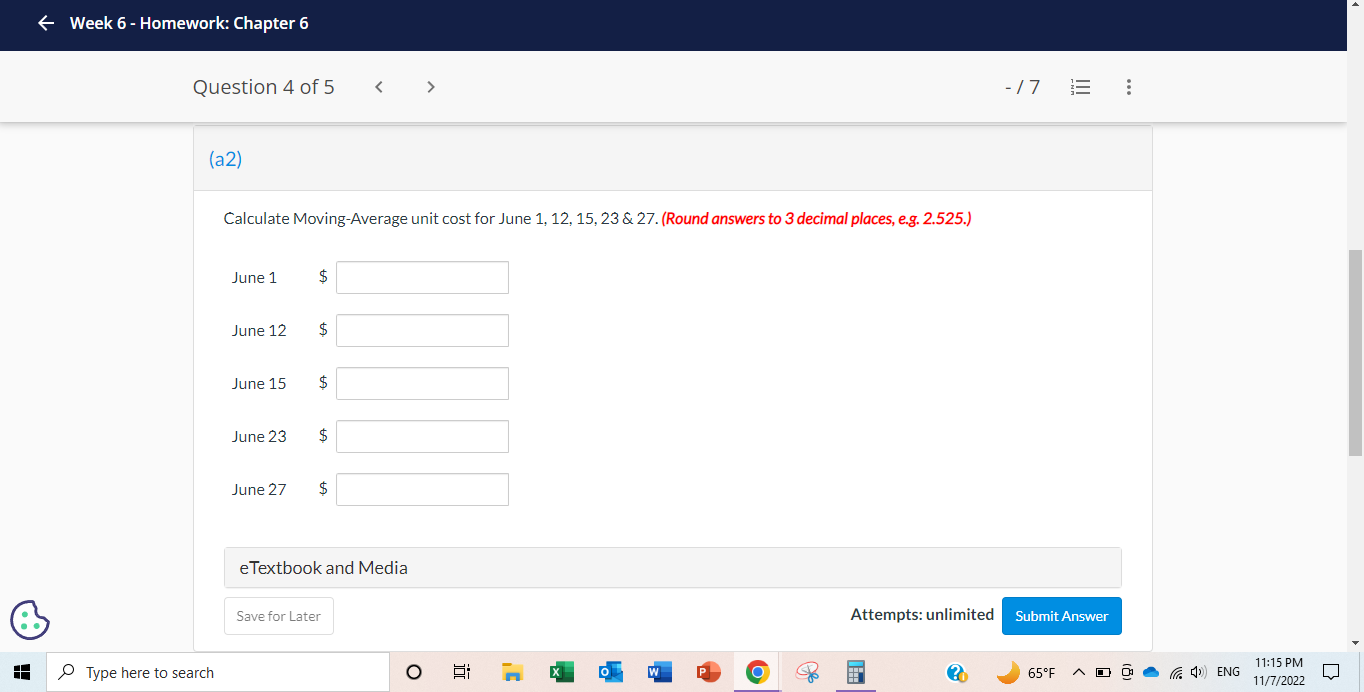Click the June 27 label
This screenshot has width=1364, height=692.
coord(259,489)
